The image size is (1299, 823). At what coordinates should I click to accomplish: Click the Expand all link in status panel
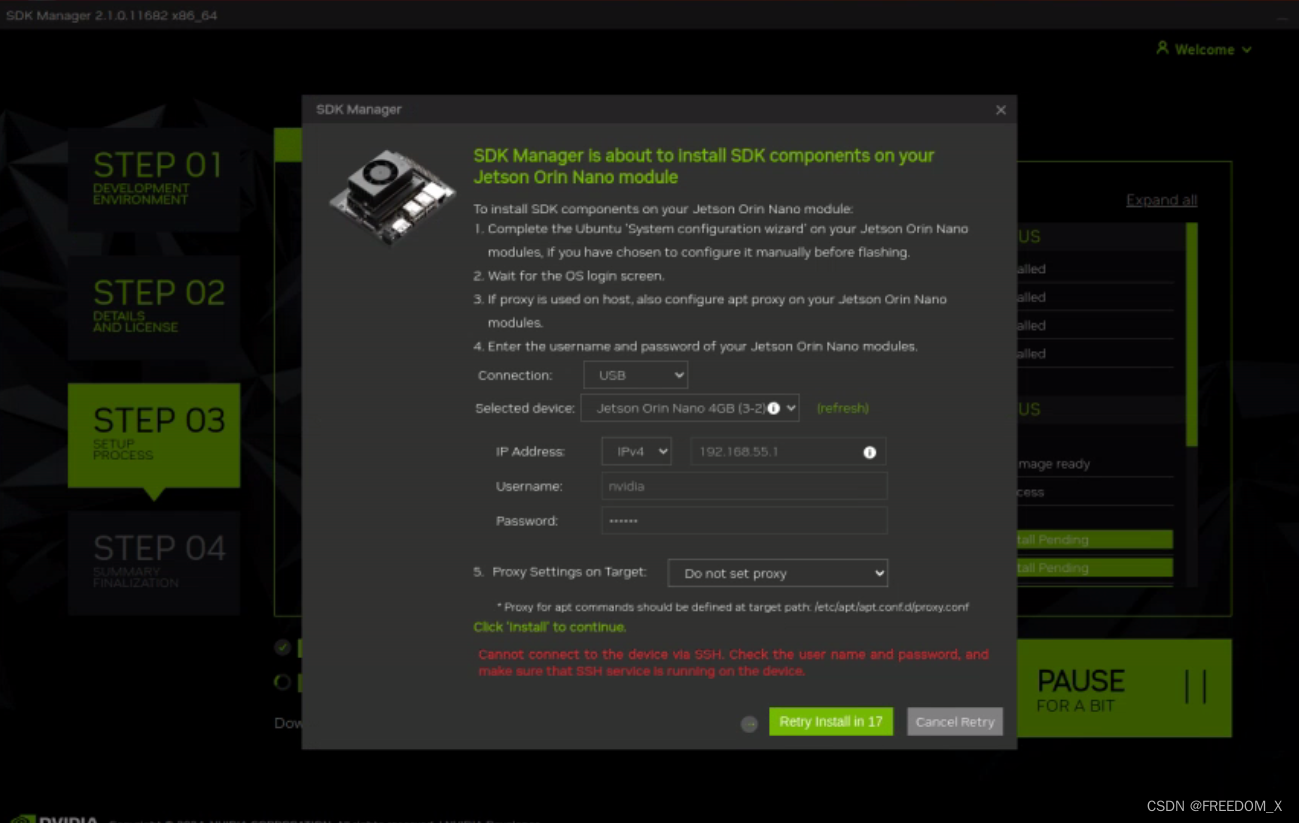coord(1161,200)
